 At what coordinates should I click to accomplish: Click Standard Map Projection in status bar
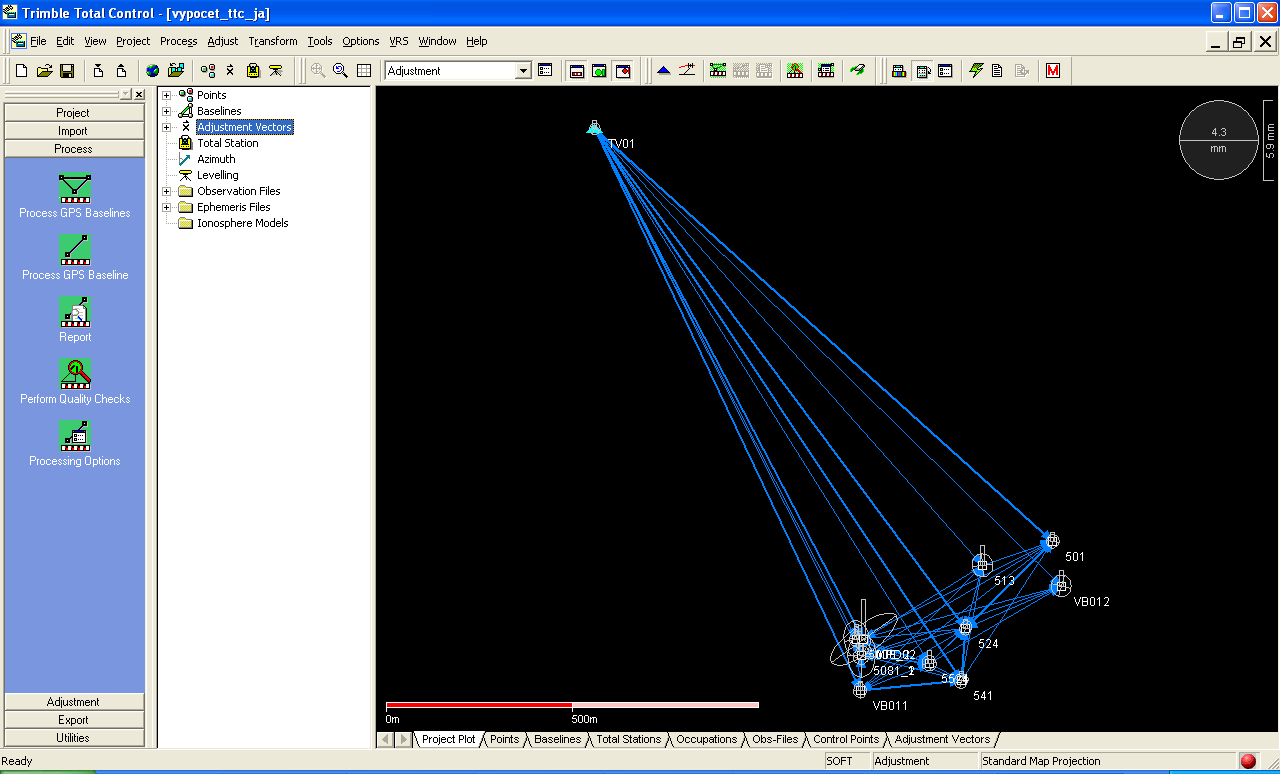1041,761
